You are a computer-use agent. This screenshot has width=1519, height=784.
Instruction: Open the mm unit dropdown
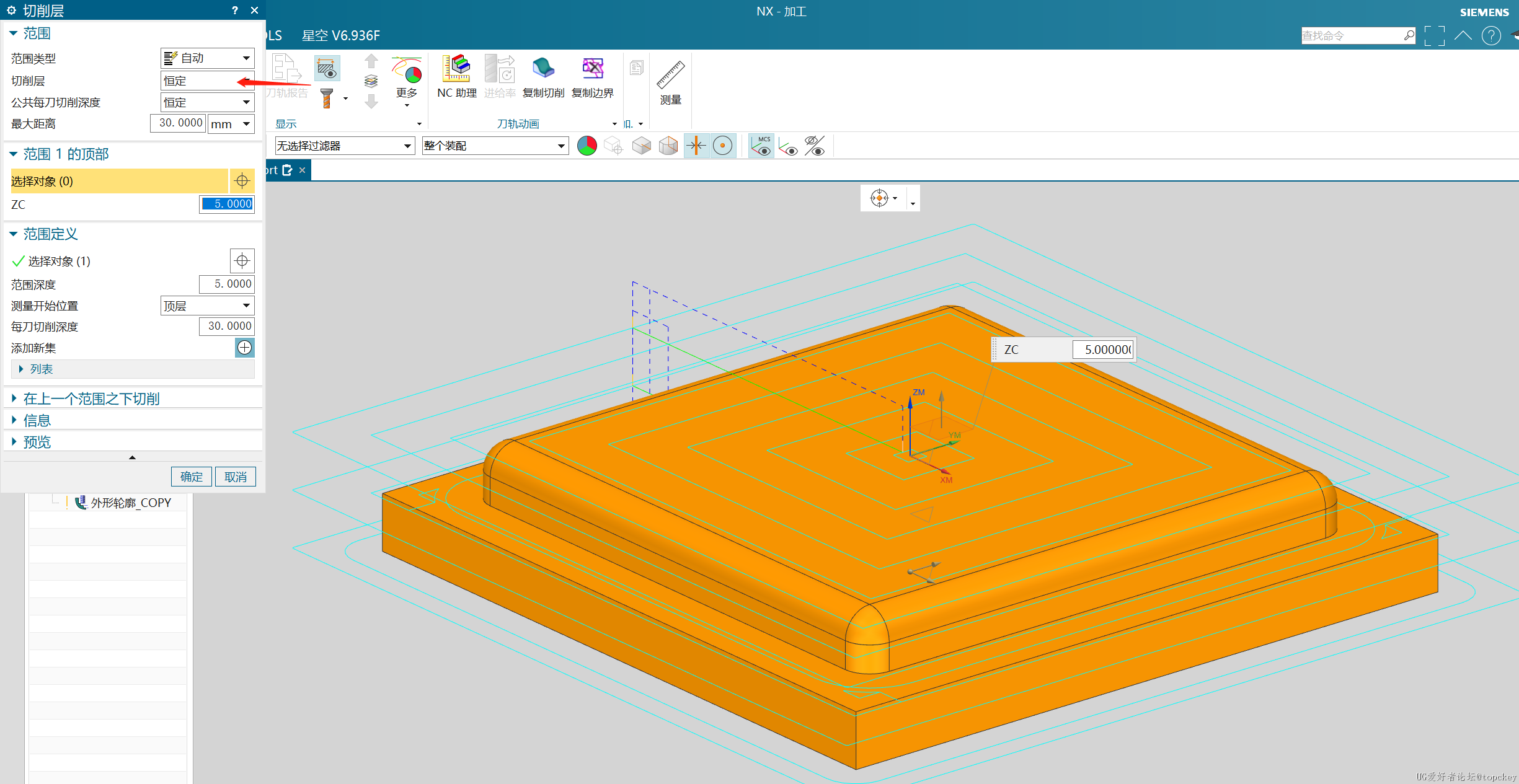click(x=231, y=124)
